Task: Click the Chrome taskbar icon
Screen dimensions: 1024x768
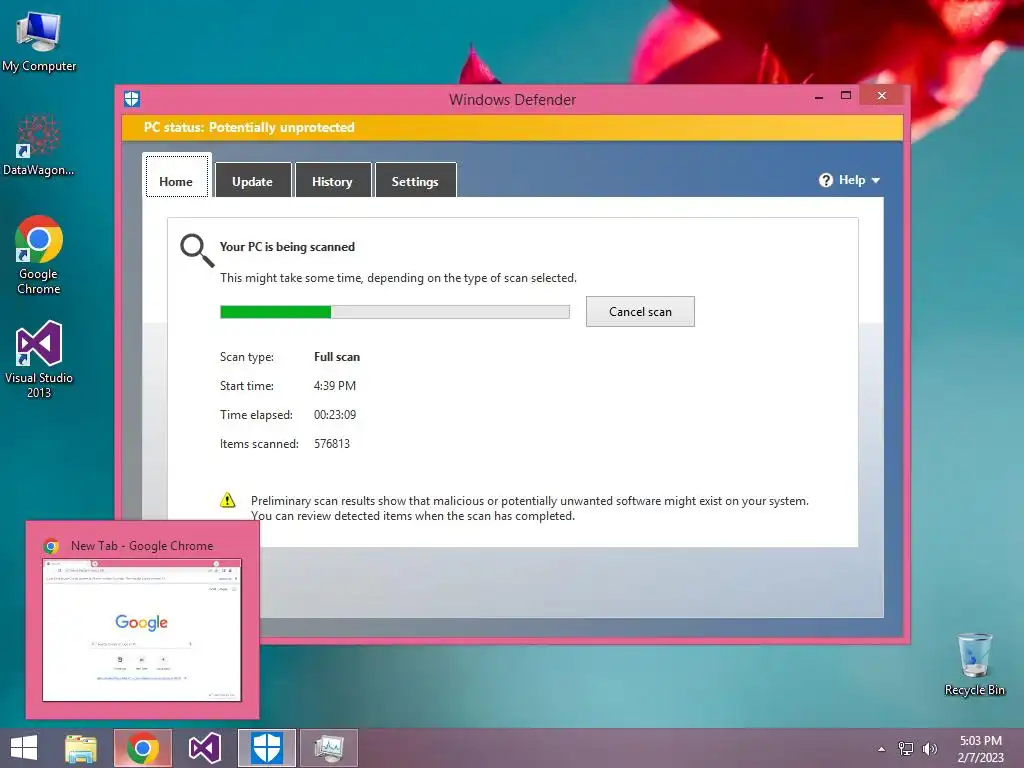Action: tap(142, 748)
